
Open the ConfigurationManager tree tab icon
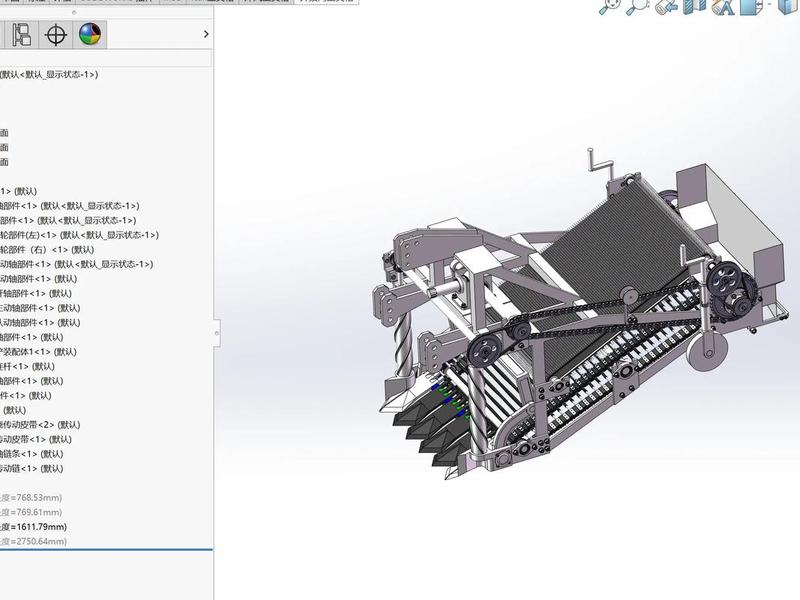click(x=21, y=35)
